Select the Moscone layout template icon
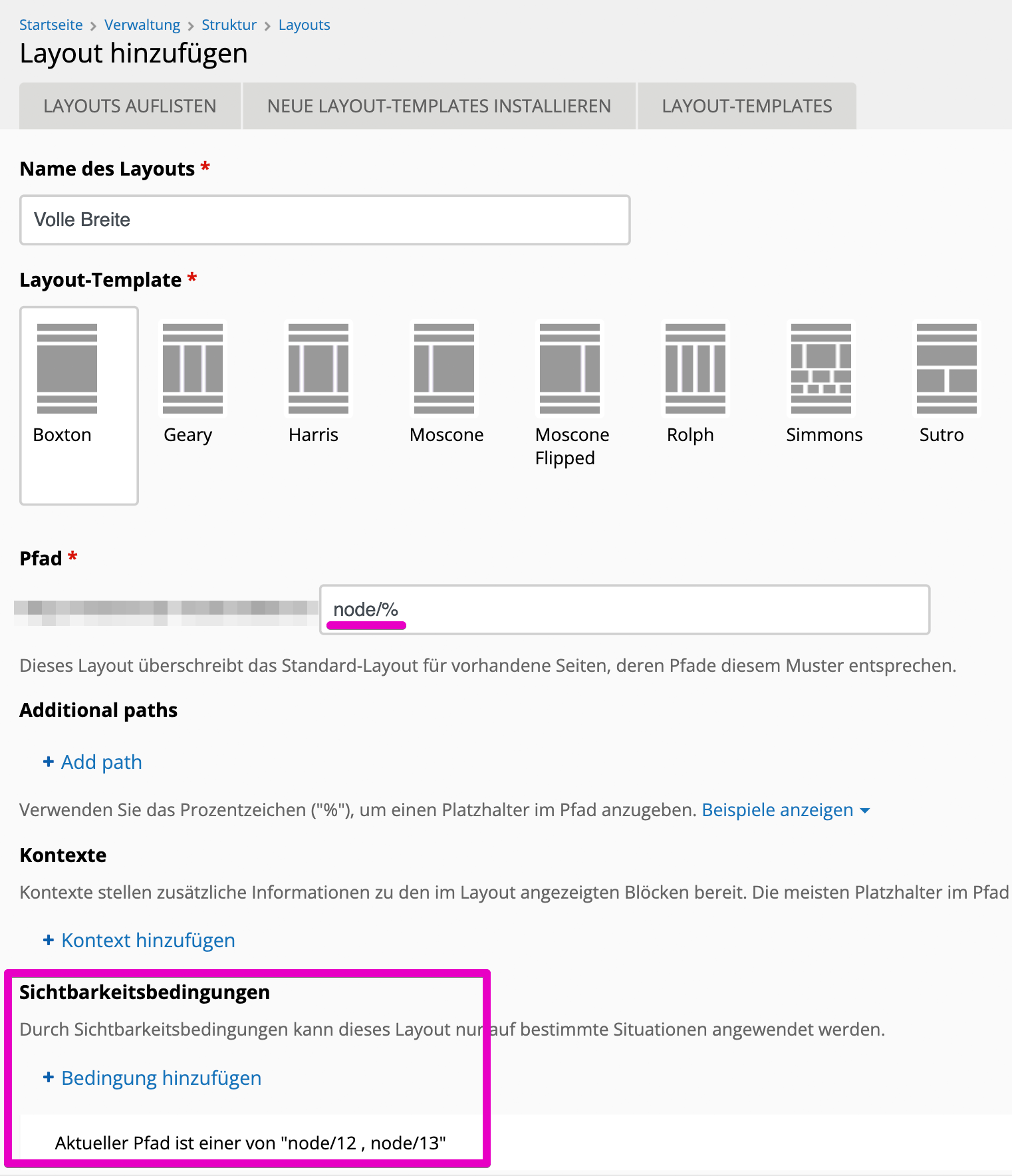1012x1176 pixels. [x=444, y=368]
